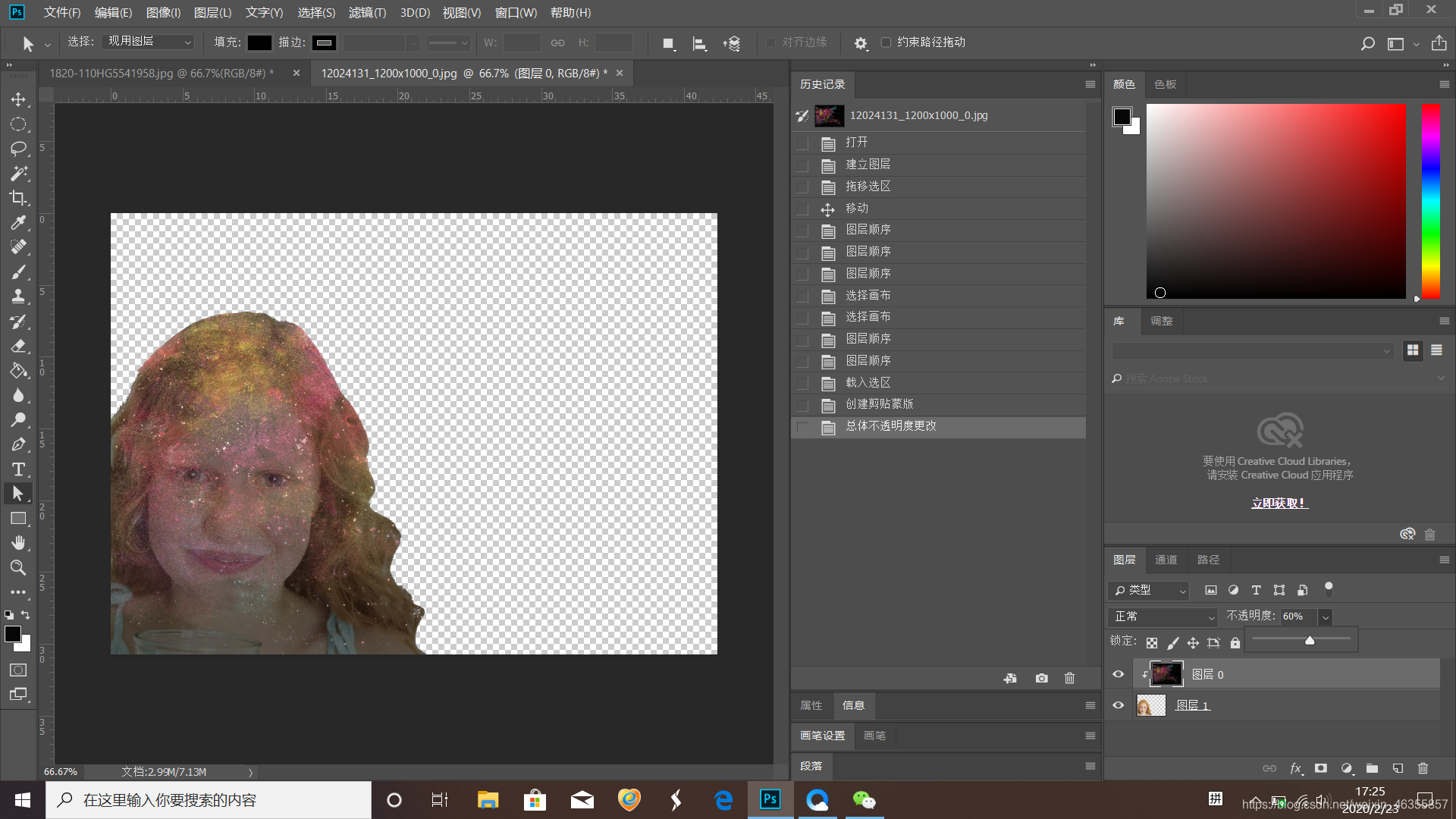Choose the Horizontal Type tool
Screen dimensions: 1456x819
click(x=18, y=469)
